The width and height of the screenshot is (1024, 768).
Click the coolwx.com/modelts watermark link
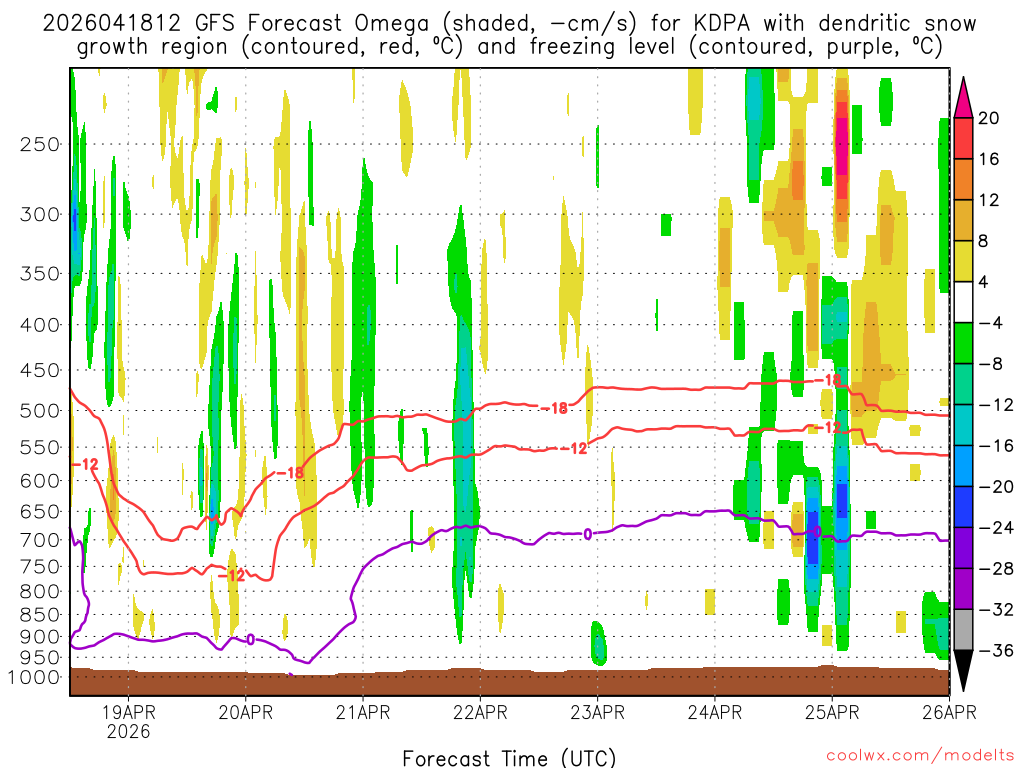pyautogui.click(x=920, y=756)
